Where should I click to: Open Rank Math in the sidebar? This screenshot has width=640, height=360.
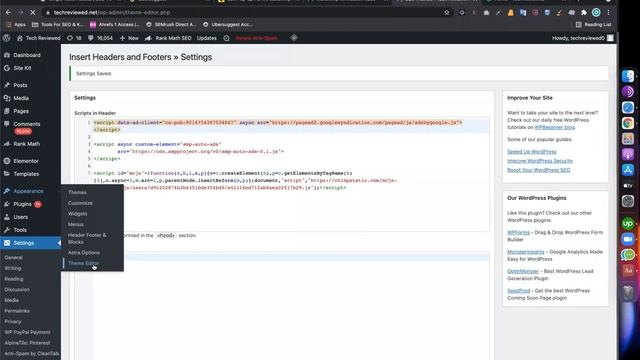pos(27,144)
